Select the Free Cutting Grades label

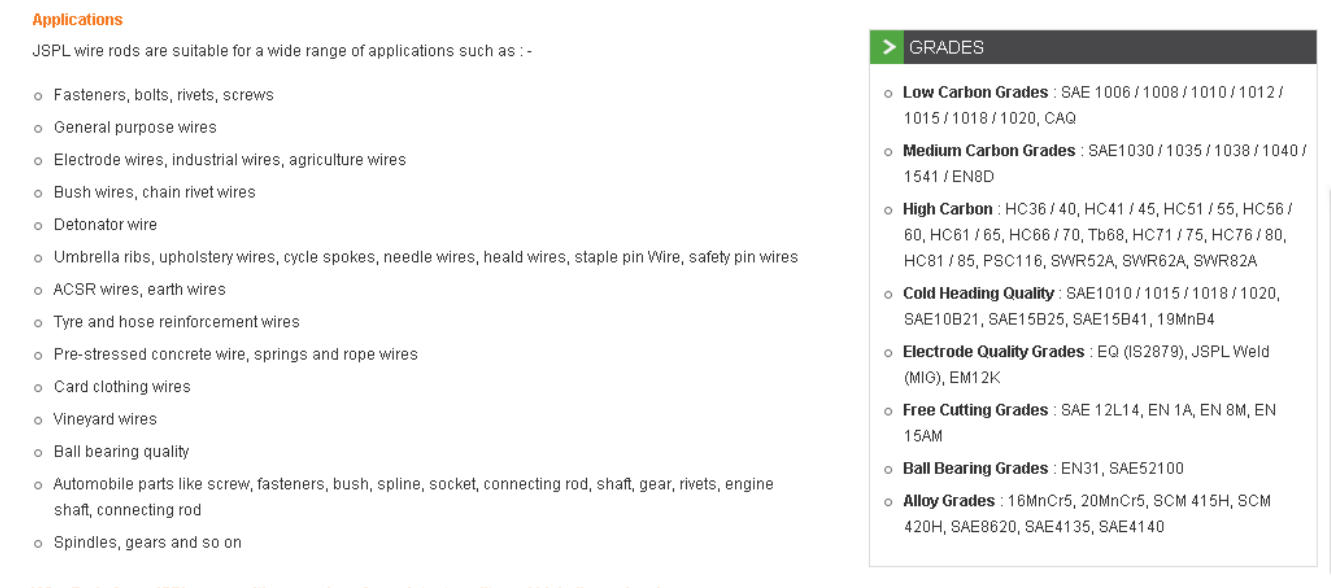click(x=975, y=410)
